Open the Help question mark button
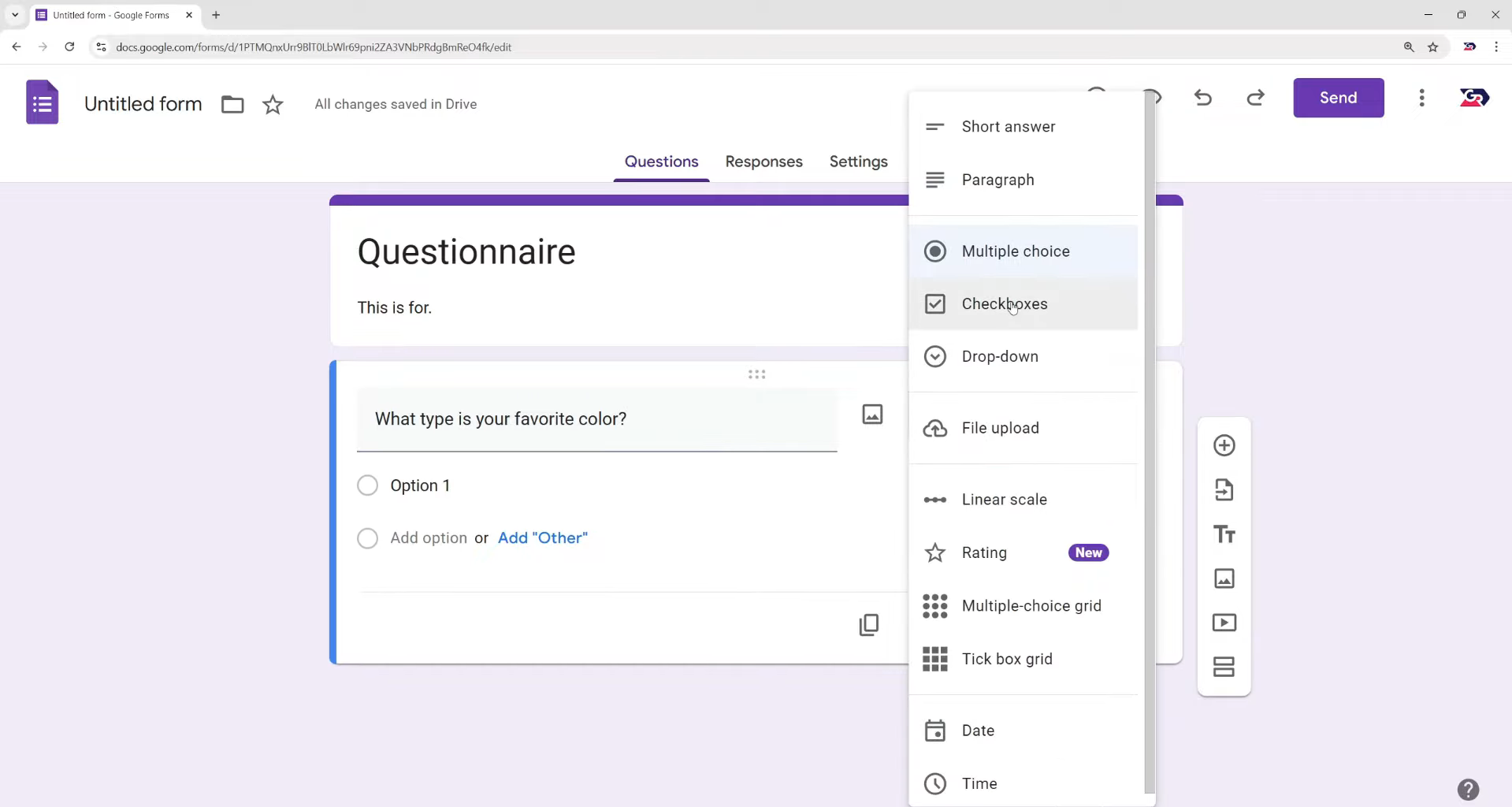 point(1469,790)
